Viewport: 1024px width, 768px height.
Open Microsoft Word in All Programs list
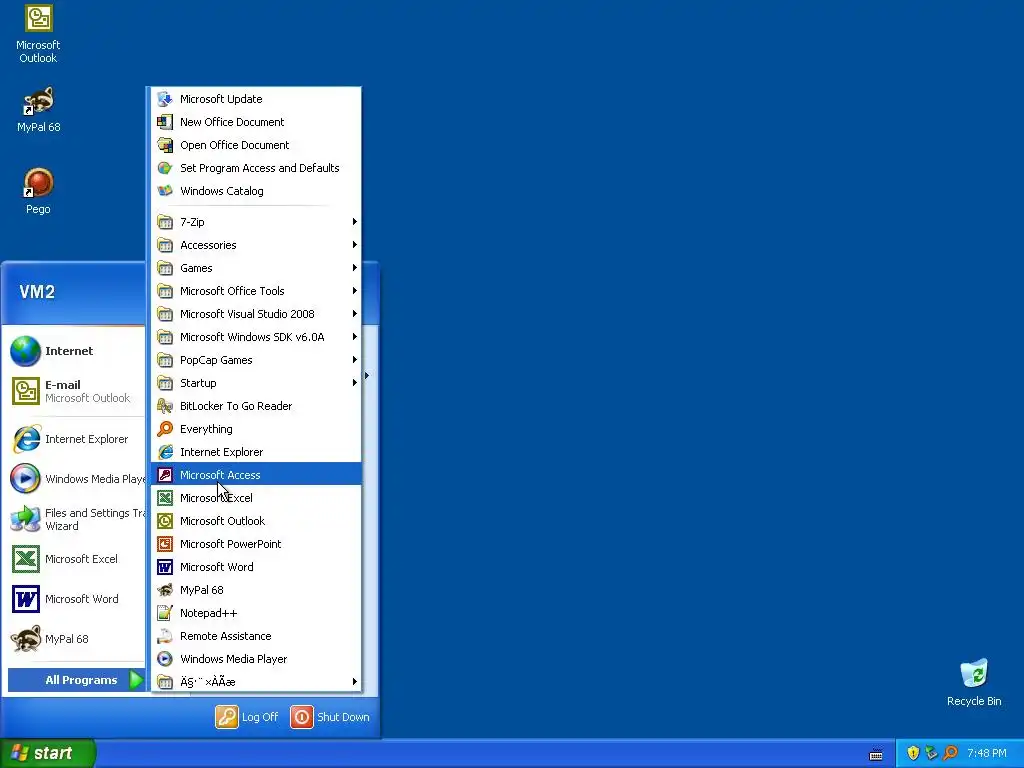coord(256,567)
